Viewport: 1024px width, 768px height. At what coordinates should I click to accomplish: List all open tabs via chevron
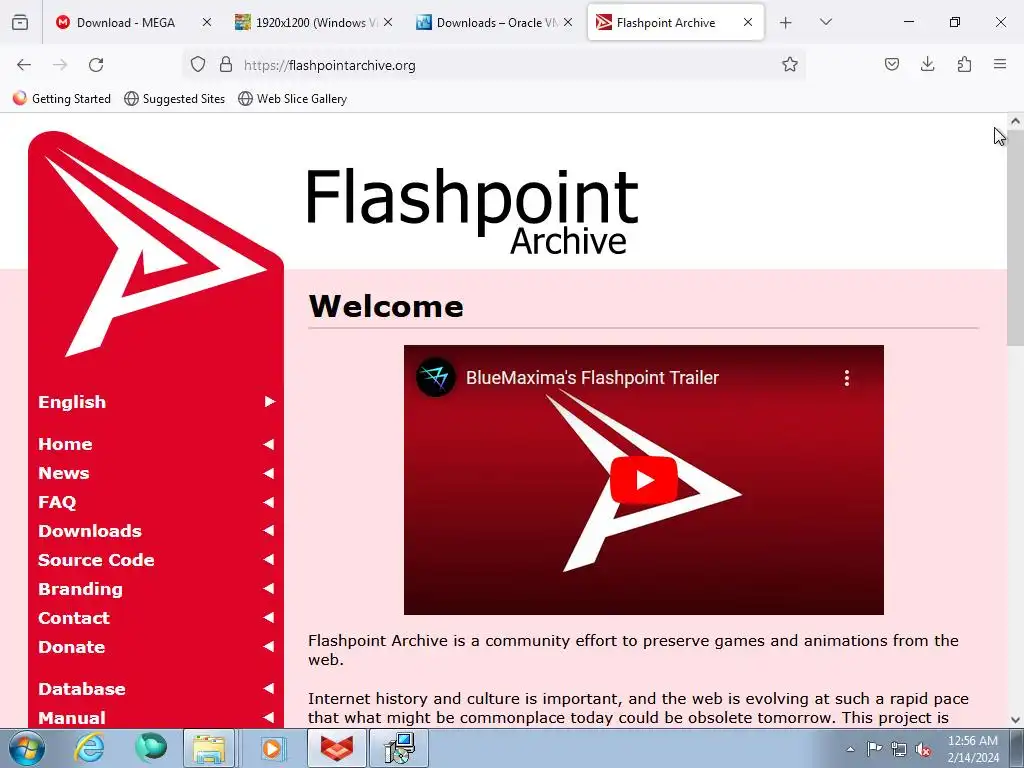tap(826, 22)
